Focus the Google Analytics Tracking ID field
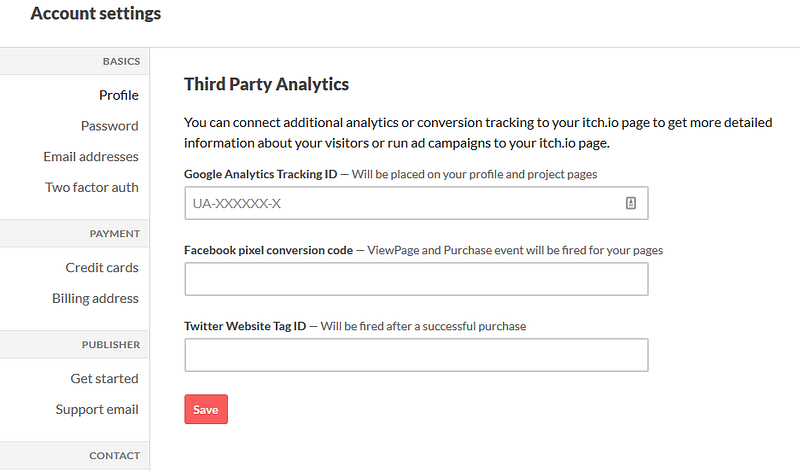The width and height of the screenshot is (800, 471). click(400, 203)
